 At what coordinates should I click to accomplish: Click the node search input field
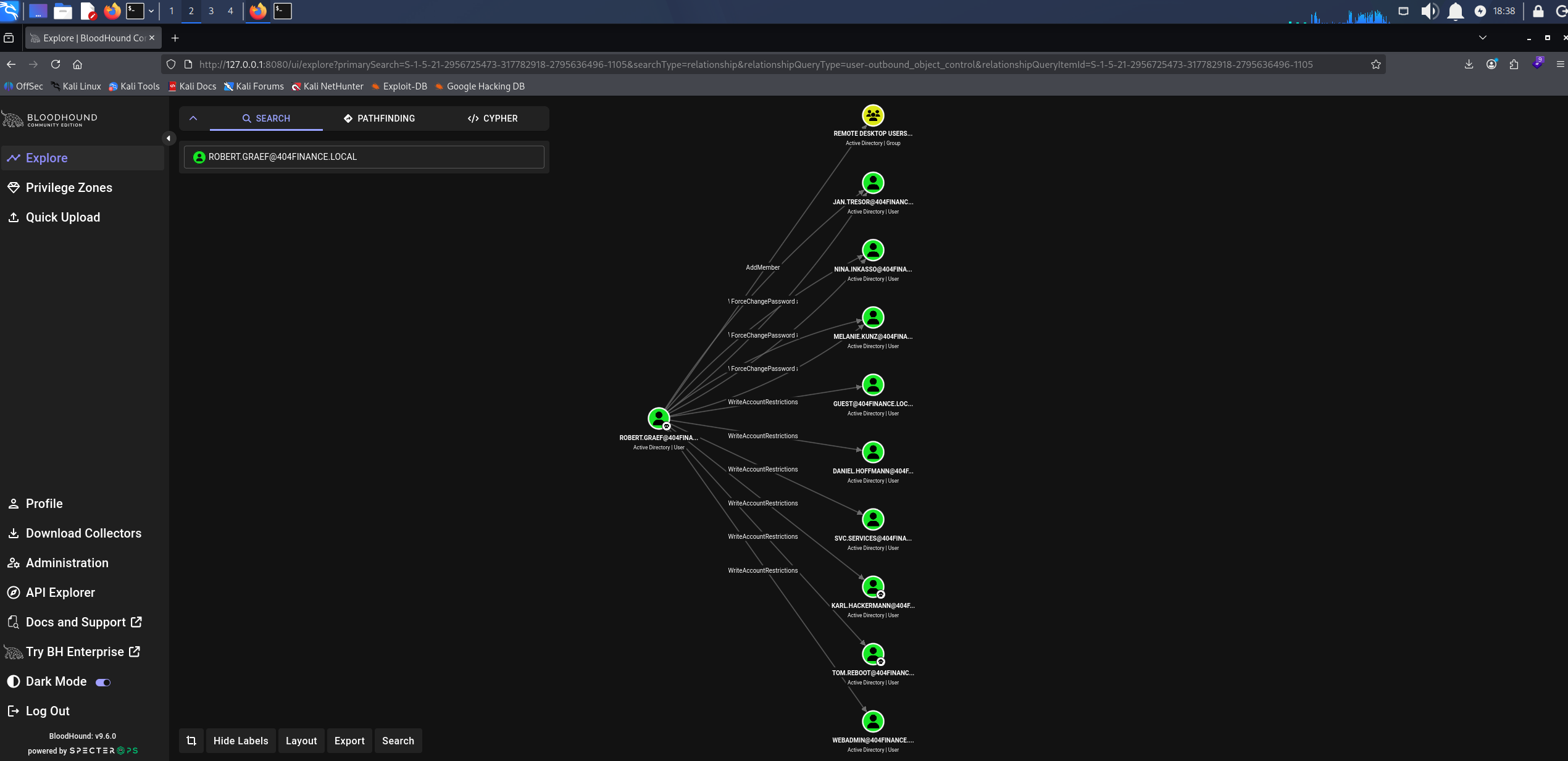(x=364, y=157)
